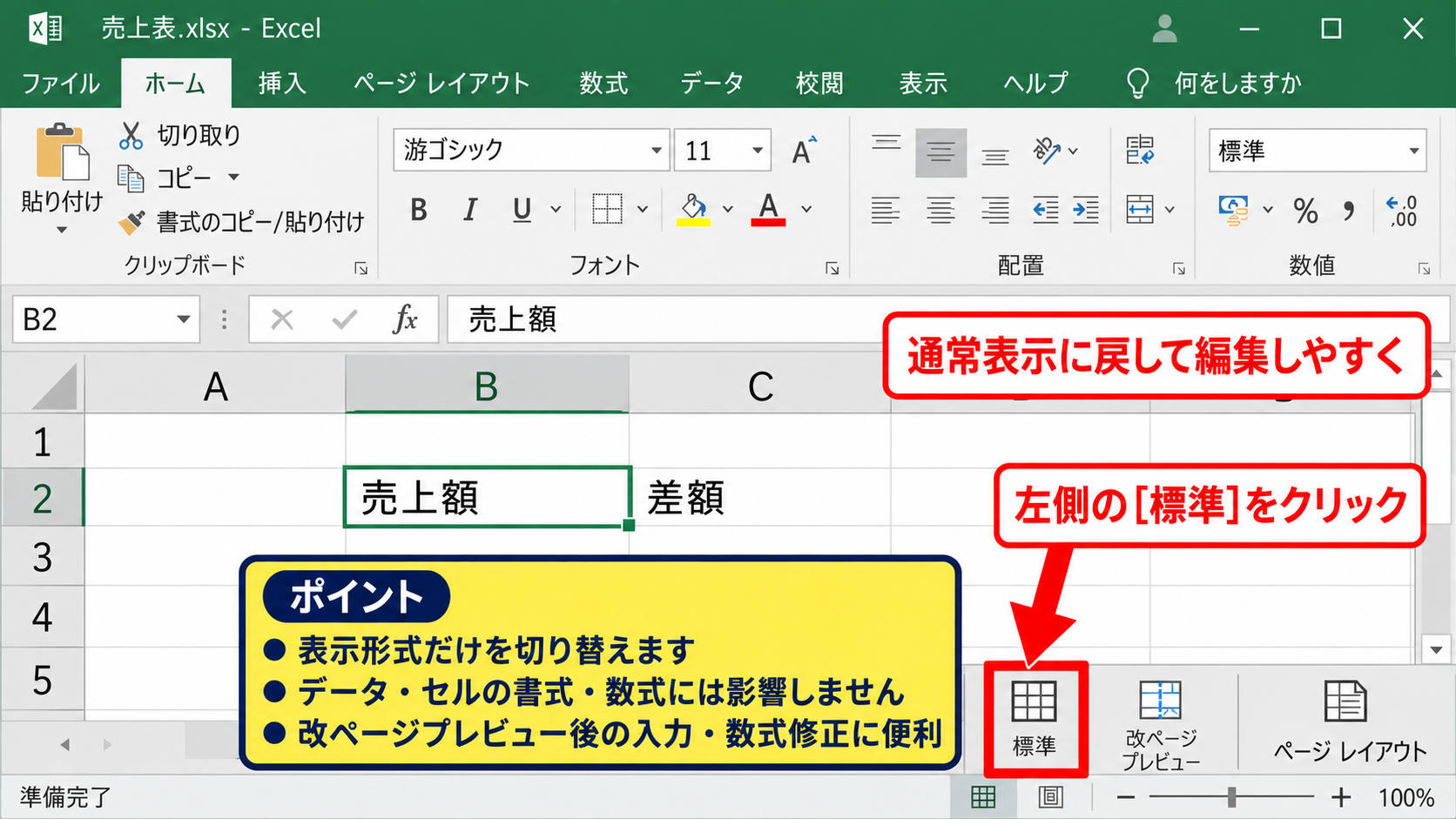Click the Wrap Text icon
This screenshot has width=1456, height=819.
click(1140, 151)
